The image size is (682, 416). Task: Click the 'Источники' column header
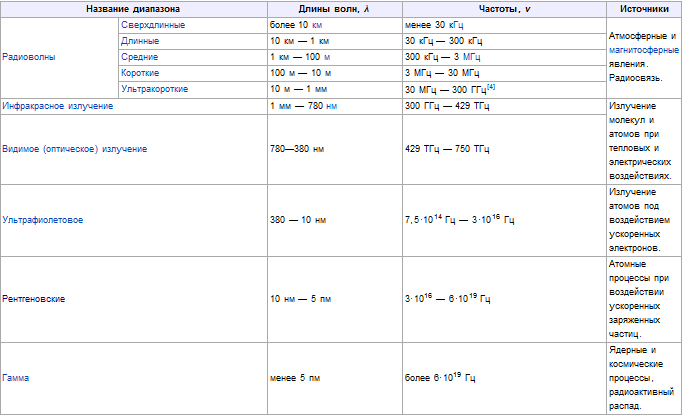pyautogui.click(x=644, y=9)
